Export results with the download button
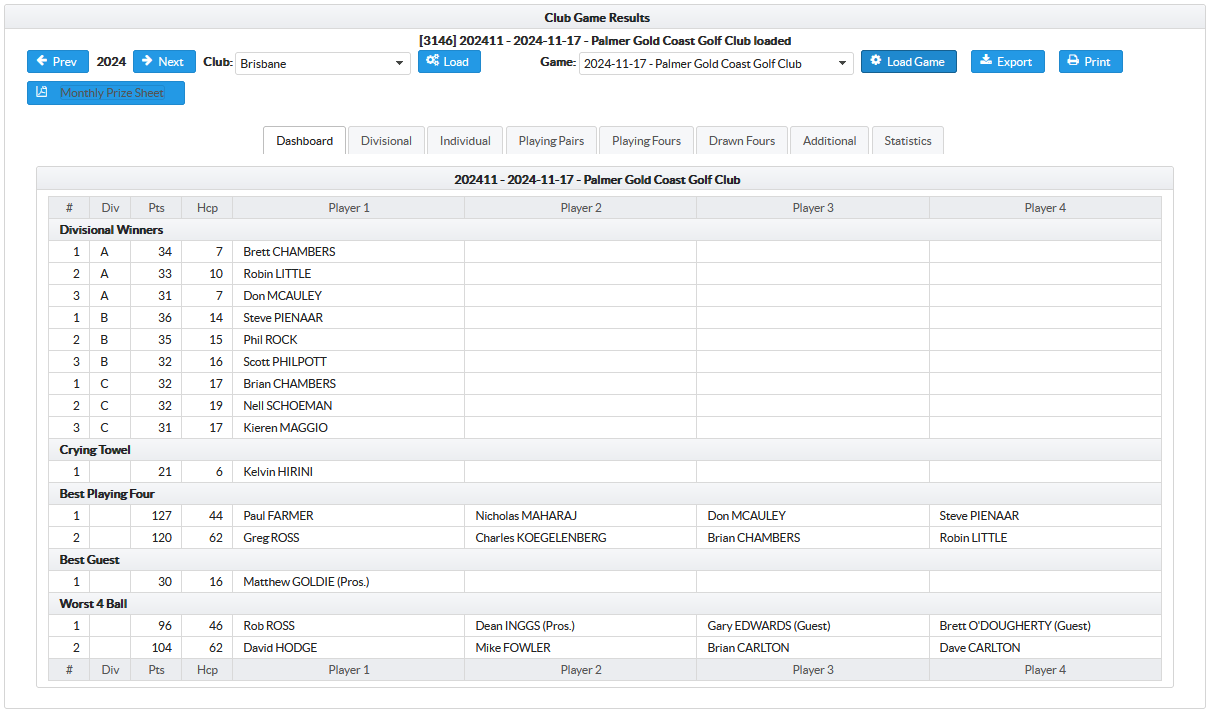 pyautogui.click(x=1007, y=62)
